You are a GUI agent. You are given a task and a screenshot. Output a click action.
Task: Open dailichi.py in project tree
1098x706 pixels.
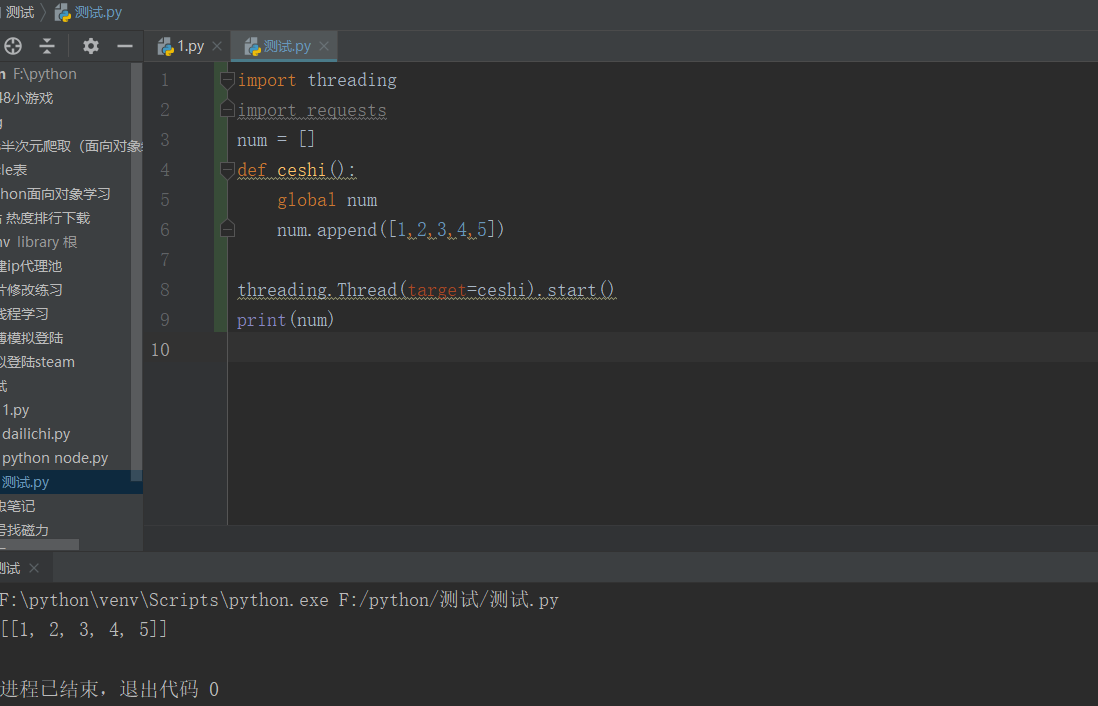click(x=36, y=434)
